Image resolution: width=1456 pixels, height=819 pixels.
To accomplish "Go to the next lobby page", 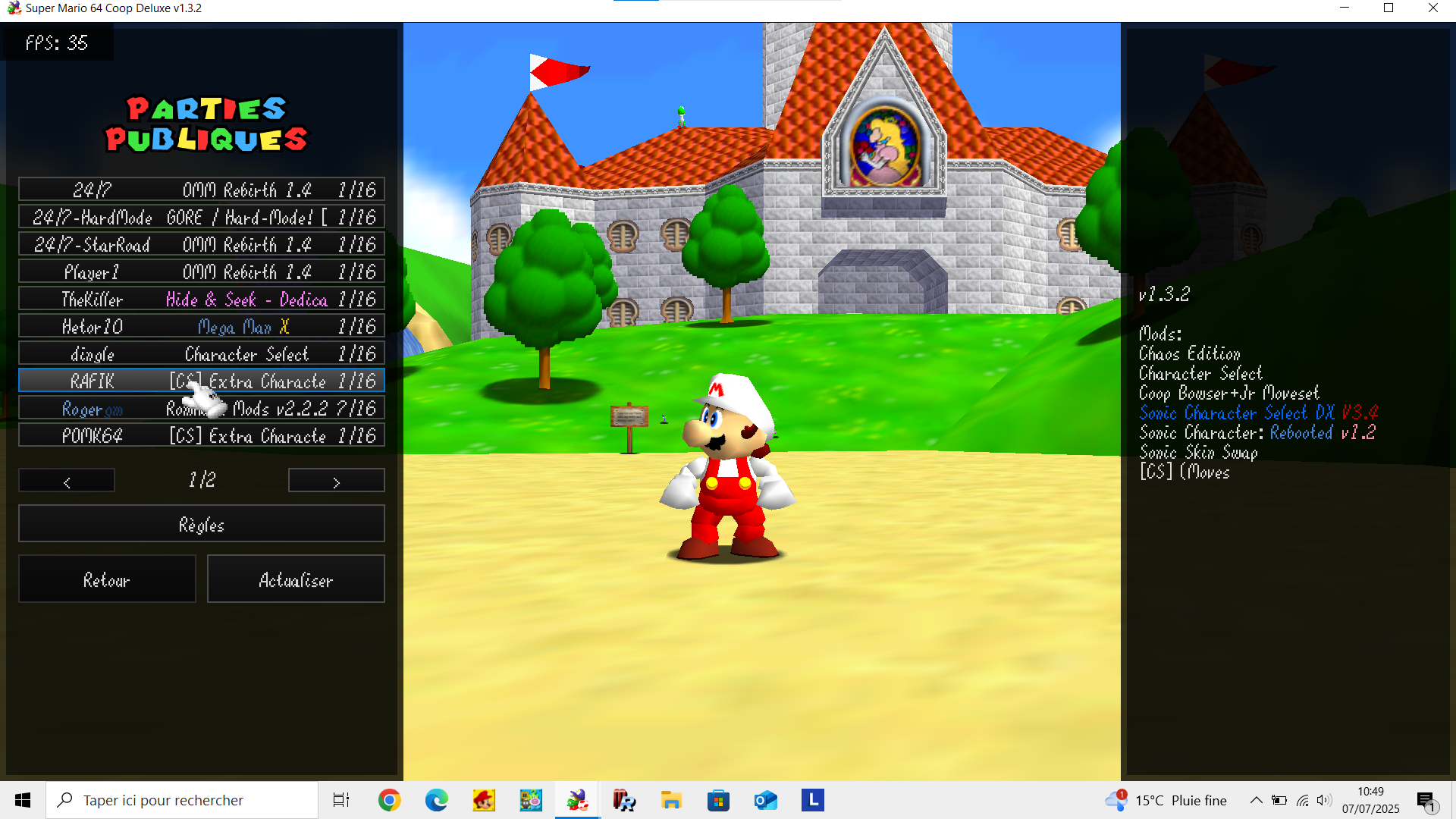I will [337, 481].
